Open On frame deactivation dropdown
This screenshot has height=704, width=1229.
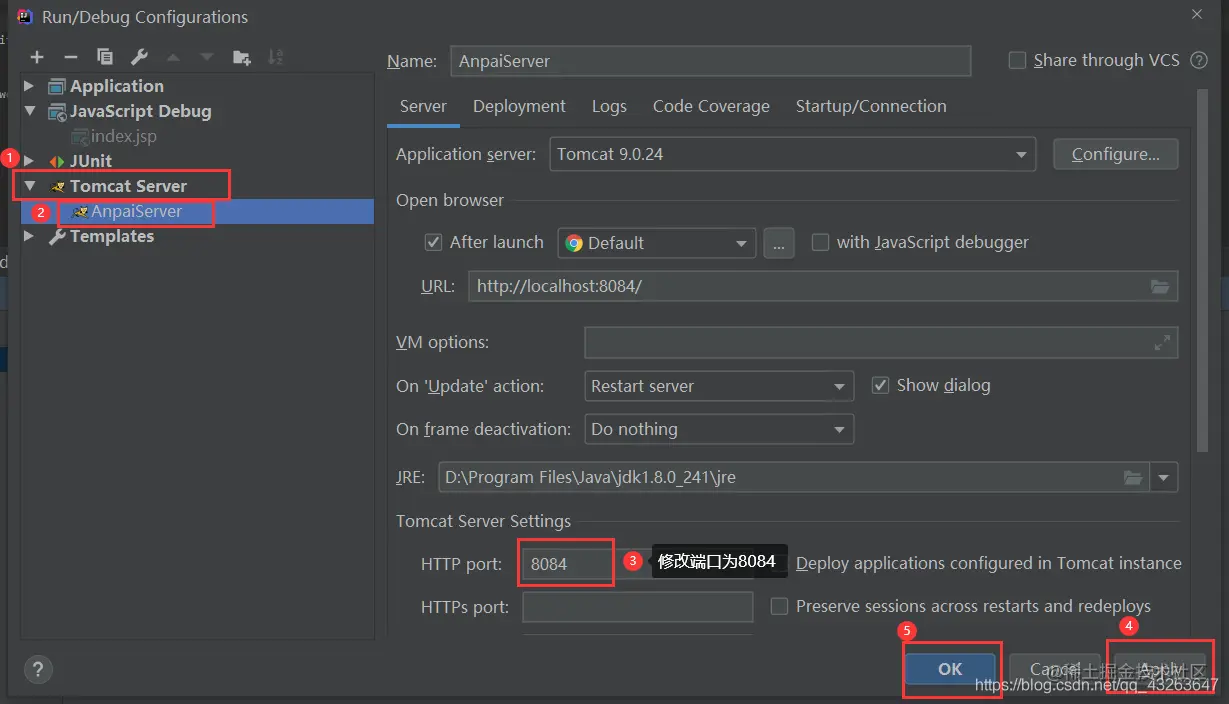coord(719,429)
